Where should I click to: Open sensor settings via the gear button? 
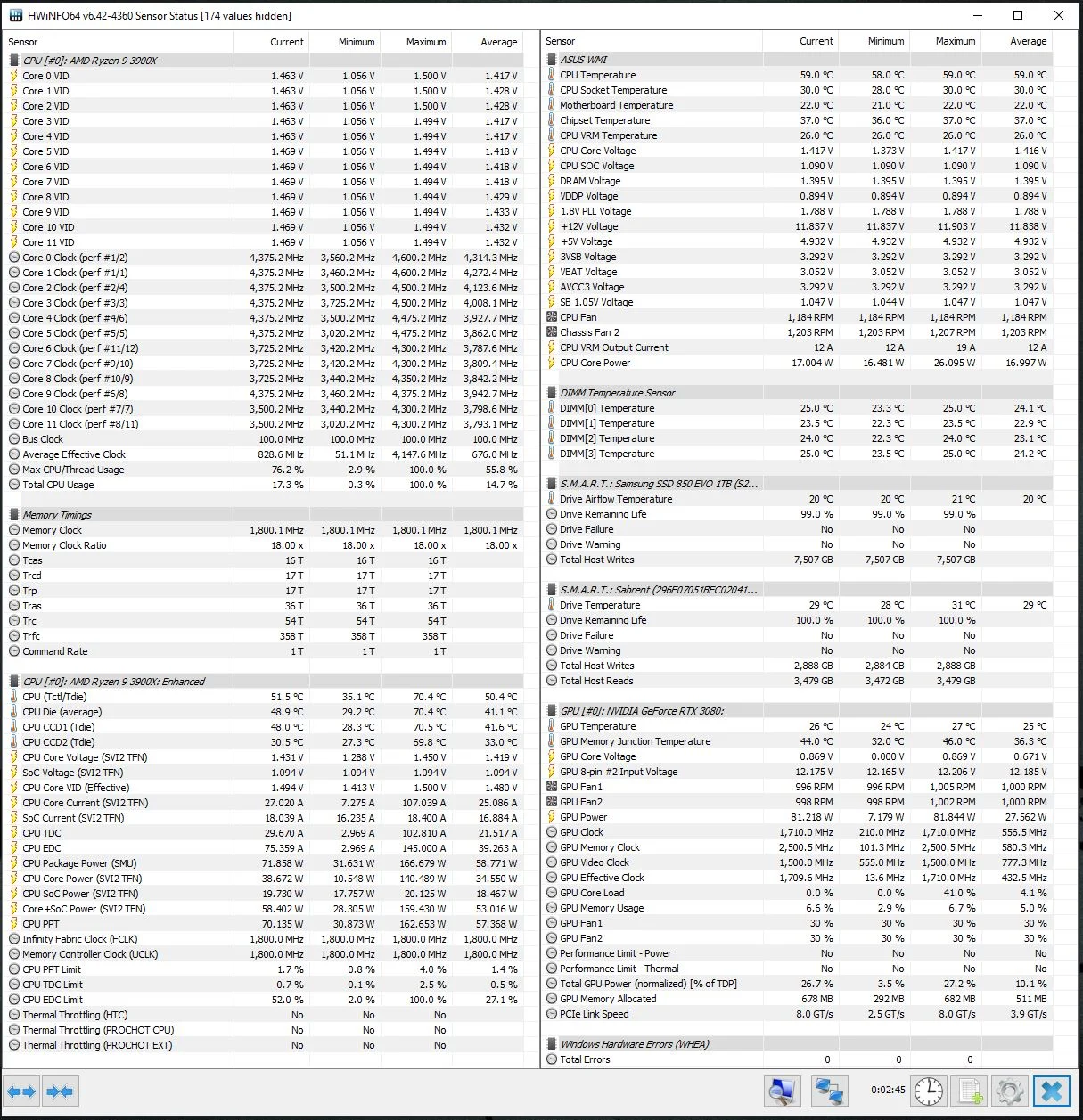tap(1010, 1091)
